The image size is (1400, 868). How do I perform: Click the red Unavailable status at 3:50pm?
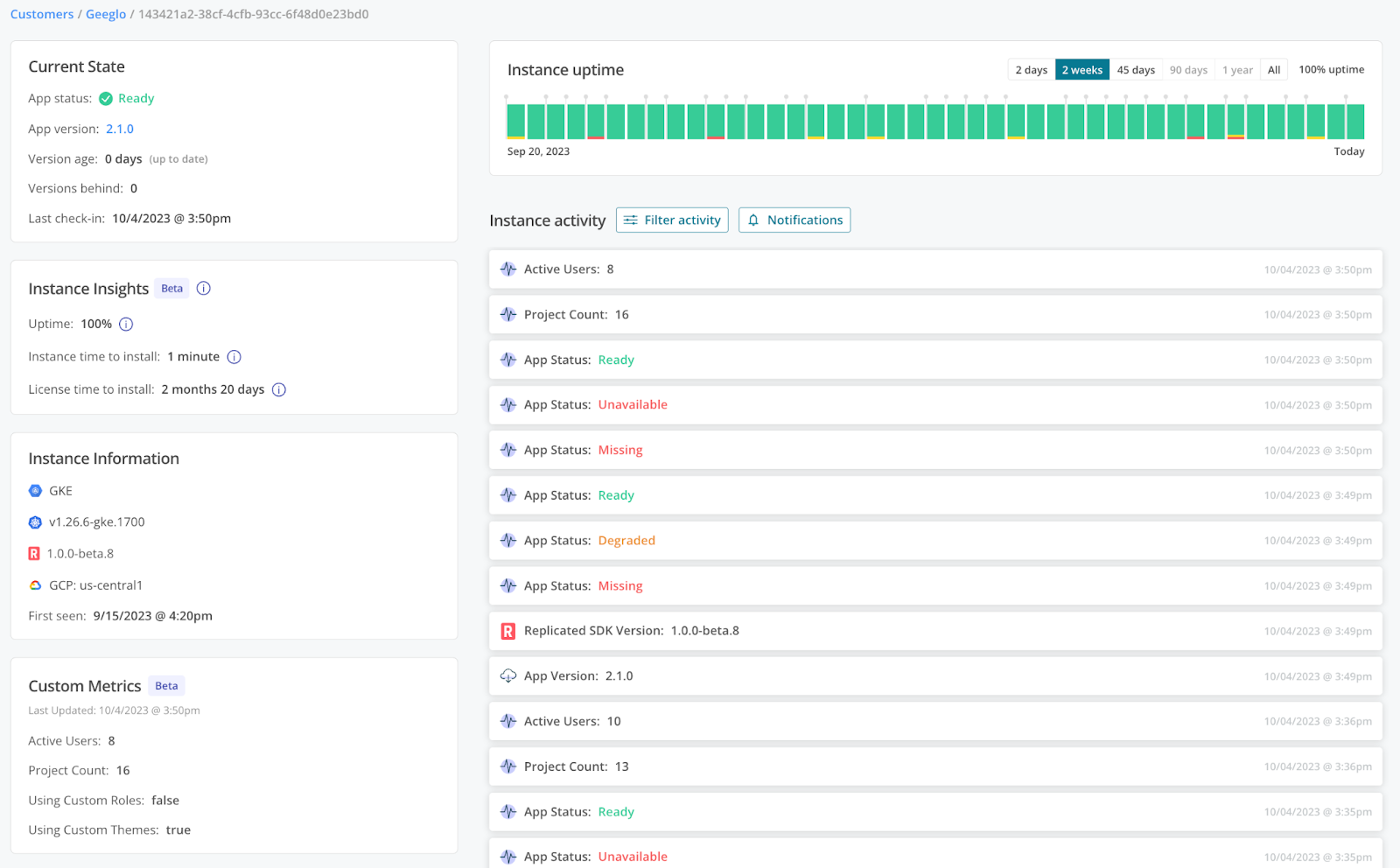coord(633,405)
